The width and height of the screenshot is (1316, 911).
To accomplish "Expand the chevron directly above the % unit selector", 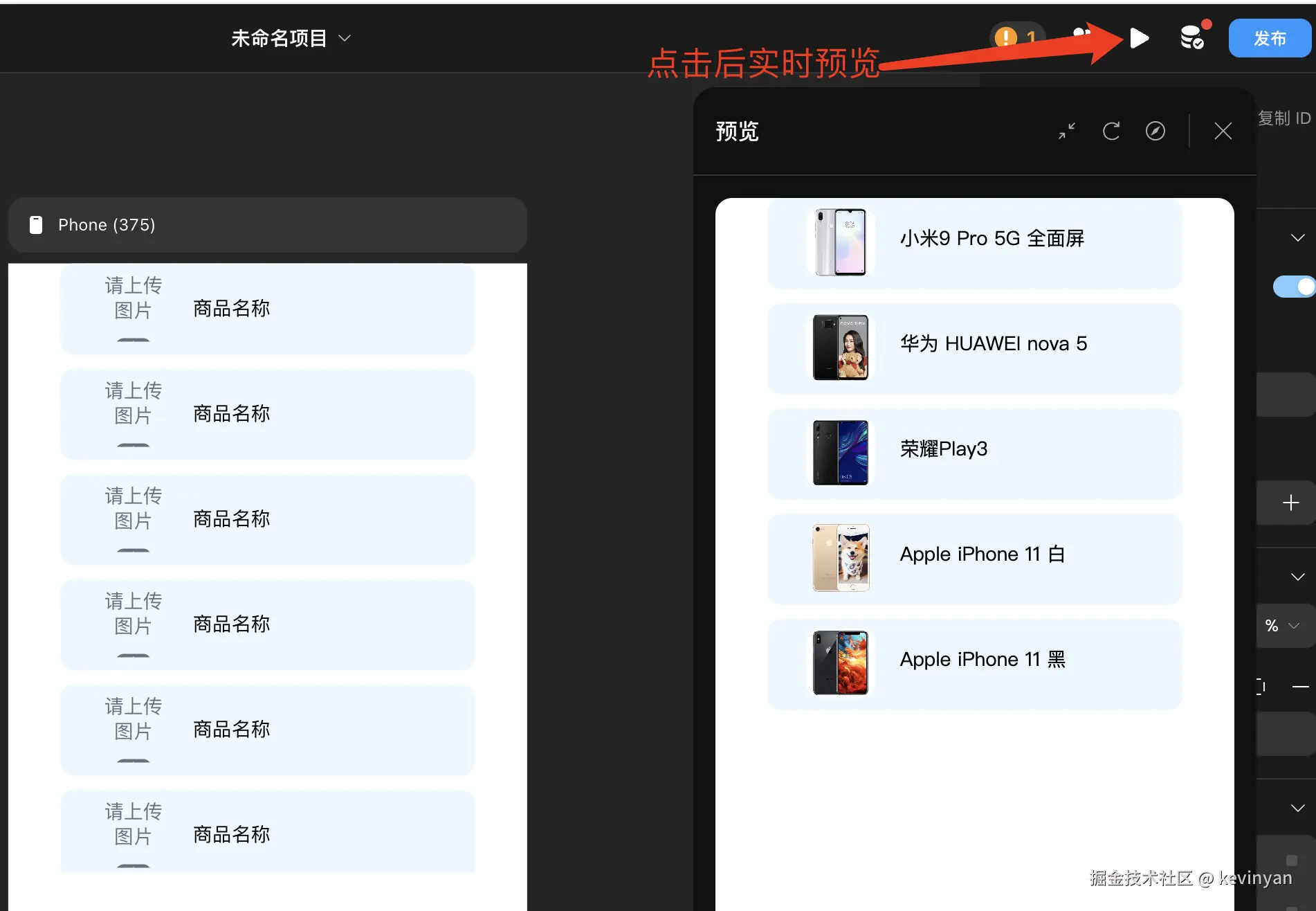I will (1297, 577).
